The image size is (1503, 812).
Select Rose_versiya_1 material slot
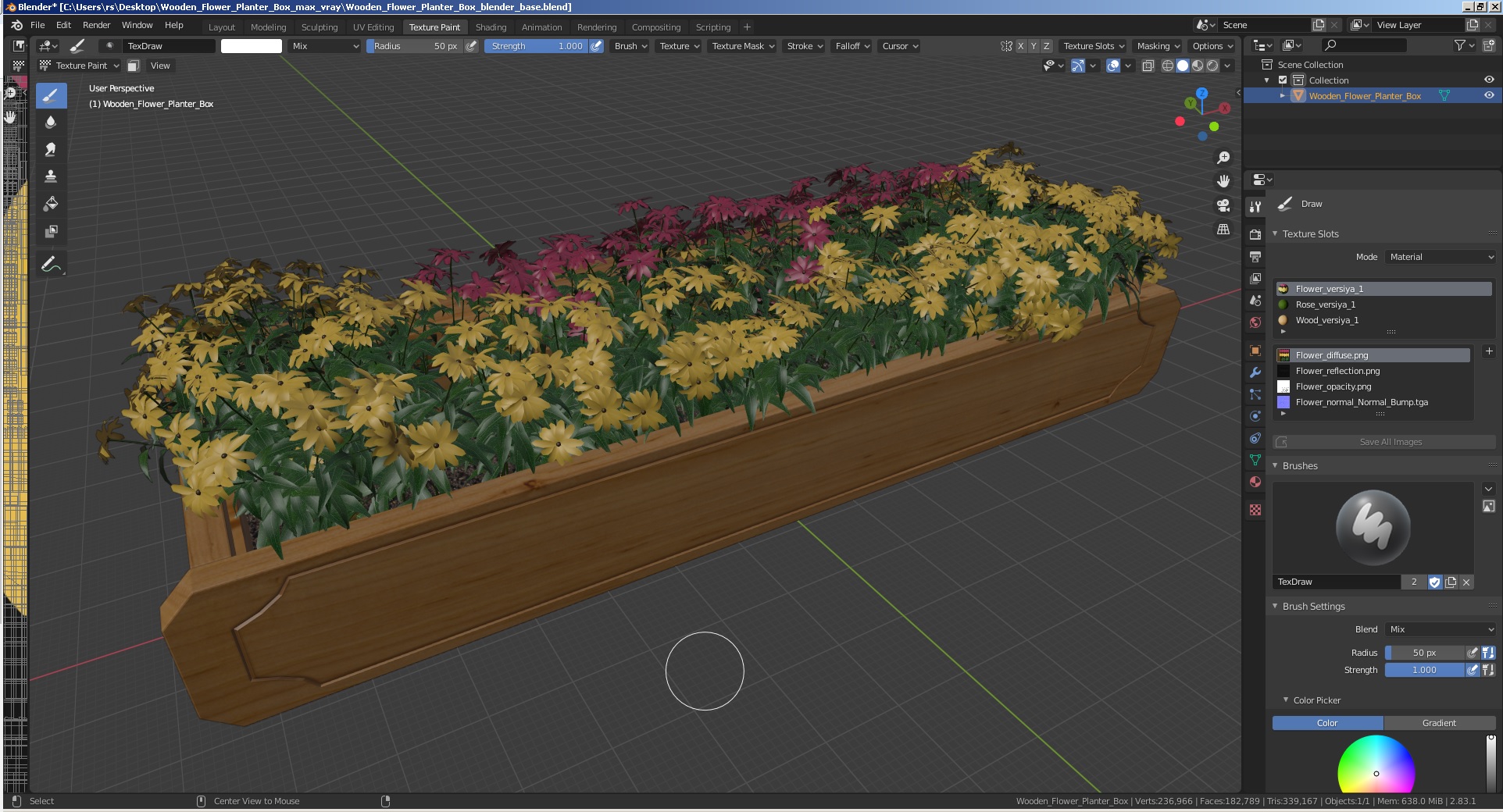1383,304
